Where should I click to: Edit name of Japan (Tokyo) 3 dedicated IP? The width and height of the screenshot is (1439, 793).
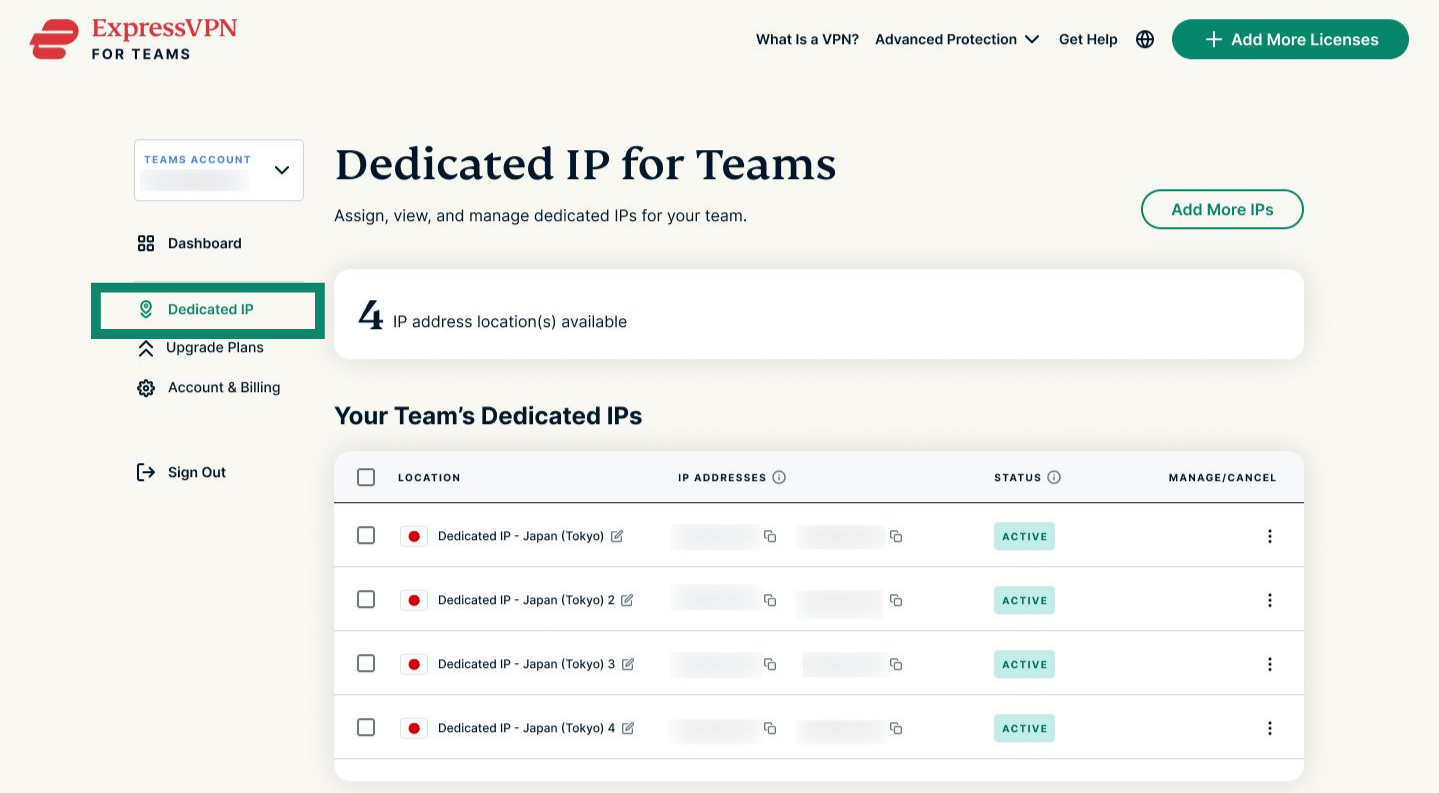[628, 664]
